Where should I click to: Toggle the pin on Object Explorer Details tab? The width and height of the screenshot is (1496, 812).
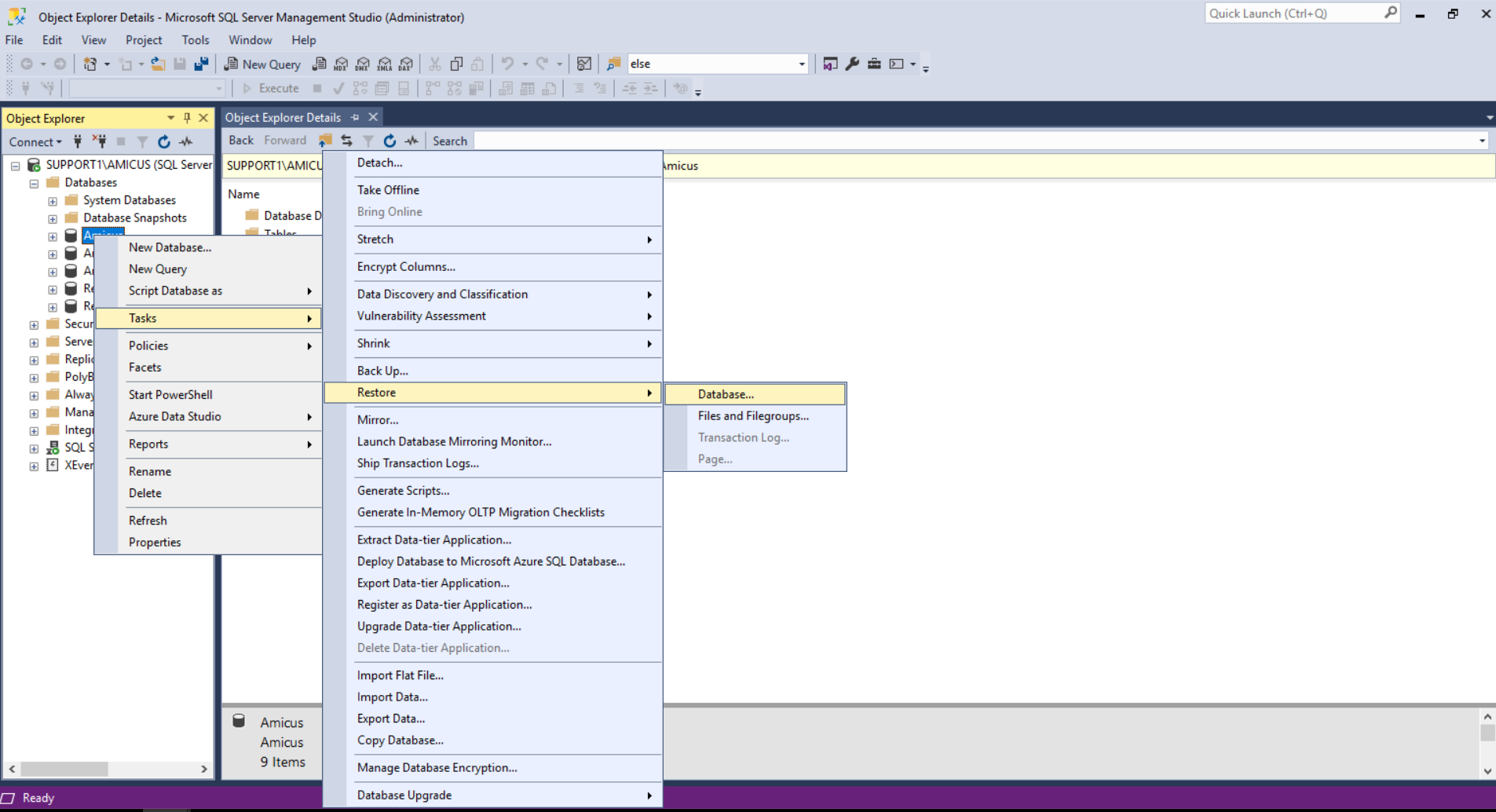pyautogui.click(x=355, y=117)
